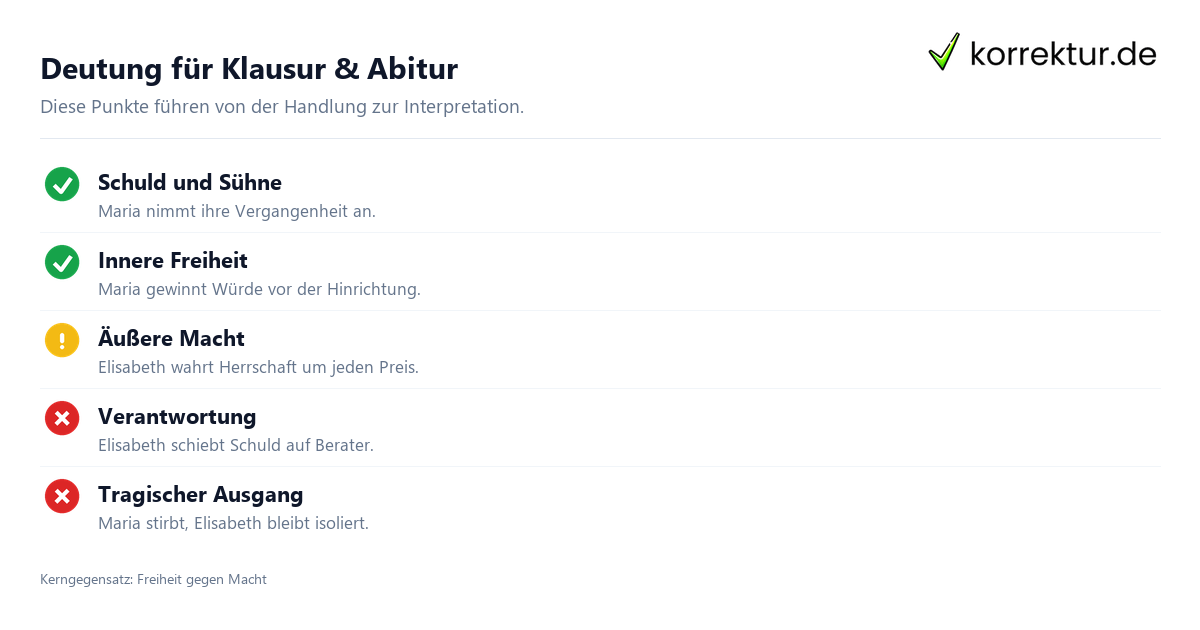Screen dimensions: 1200x630
Task: Click the korrektur.de green checkmark logo
Action: [x=944, y=52]
